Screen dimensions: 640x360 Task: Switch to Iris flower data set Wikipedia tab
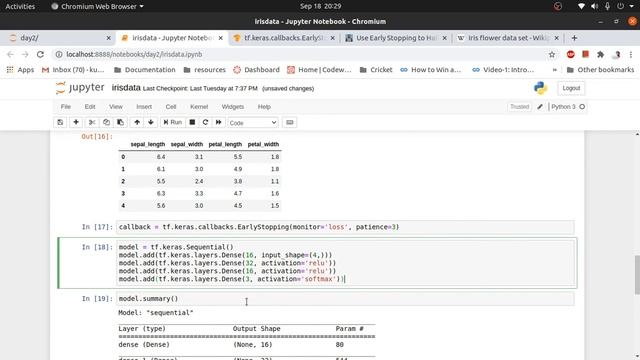(x=507, y=38)
